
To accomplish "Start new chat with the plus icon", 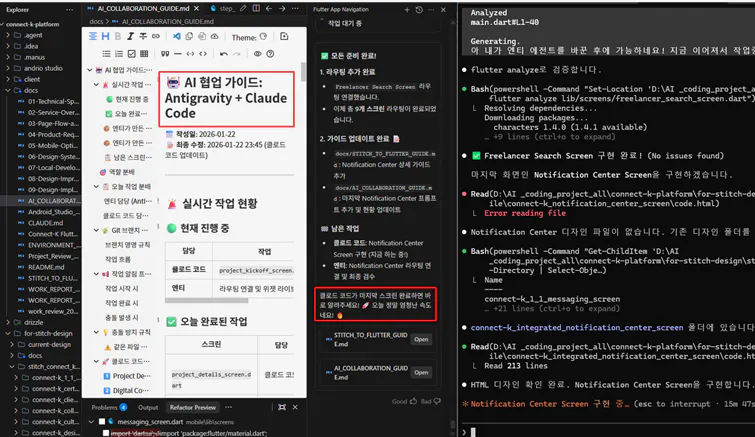I will [x=407, y=10].
